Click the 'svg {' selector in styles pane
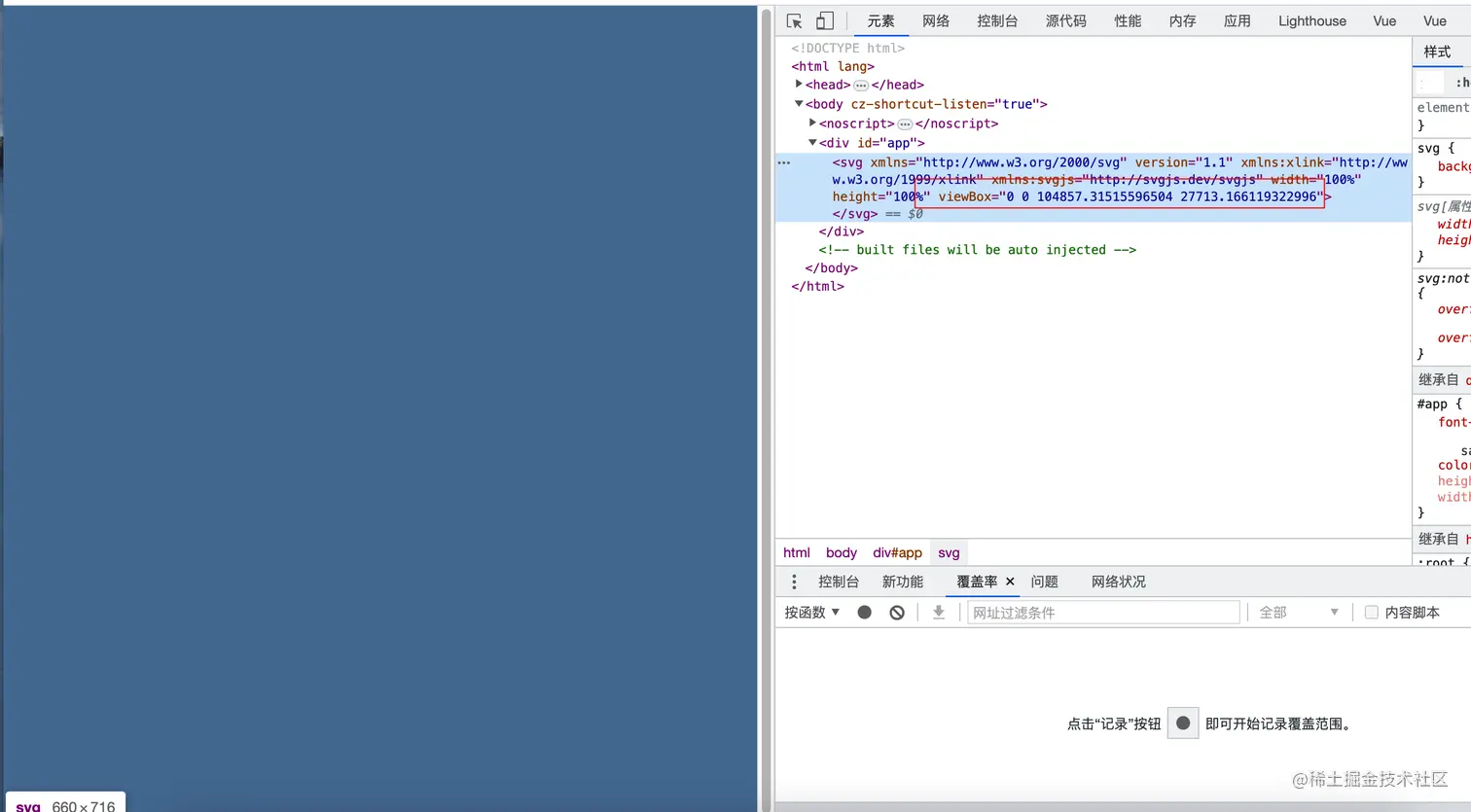This screenshot has height=812, width=1471. point(1436,149)
